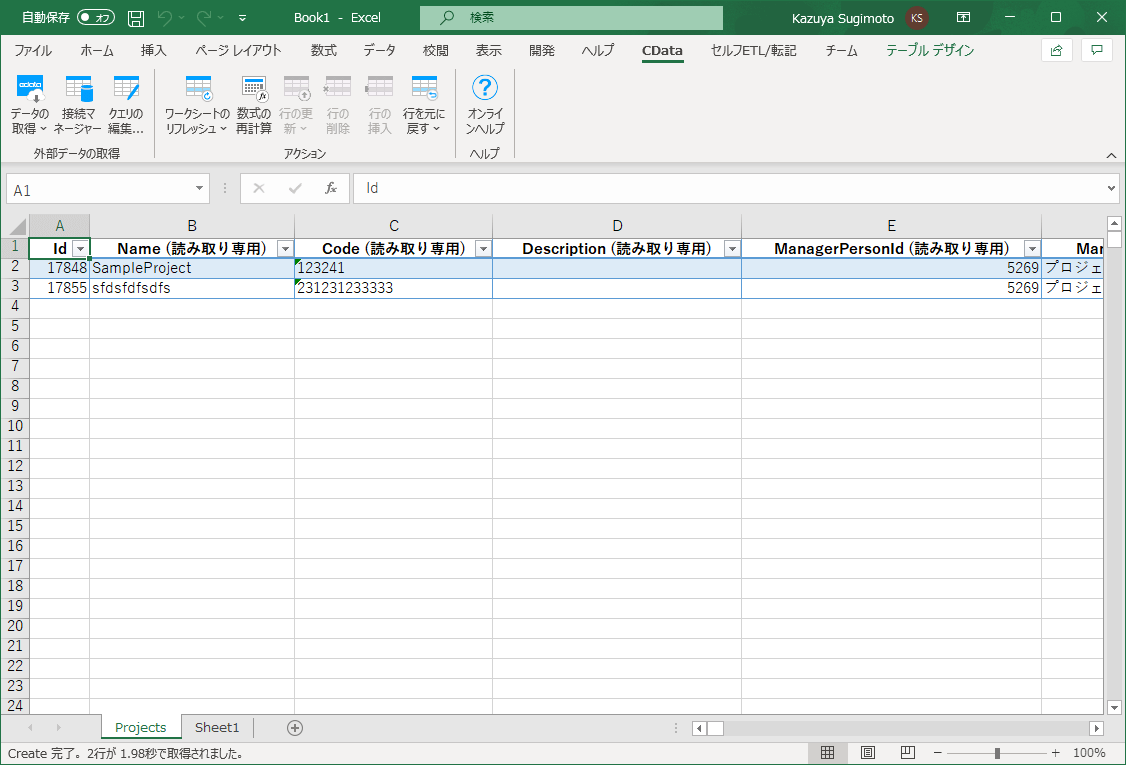Image resolution: width=1126 pixels, height=765 pixels.
Task: Click the formula cancel X icon
Action: coord(259,188)
